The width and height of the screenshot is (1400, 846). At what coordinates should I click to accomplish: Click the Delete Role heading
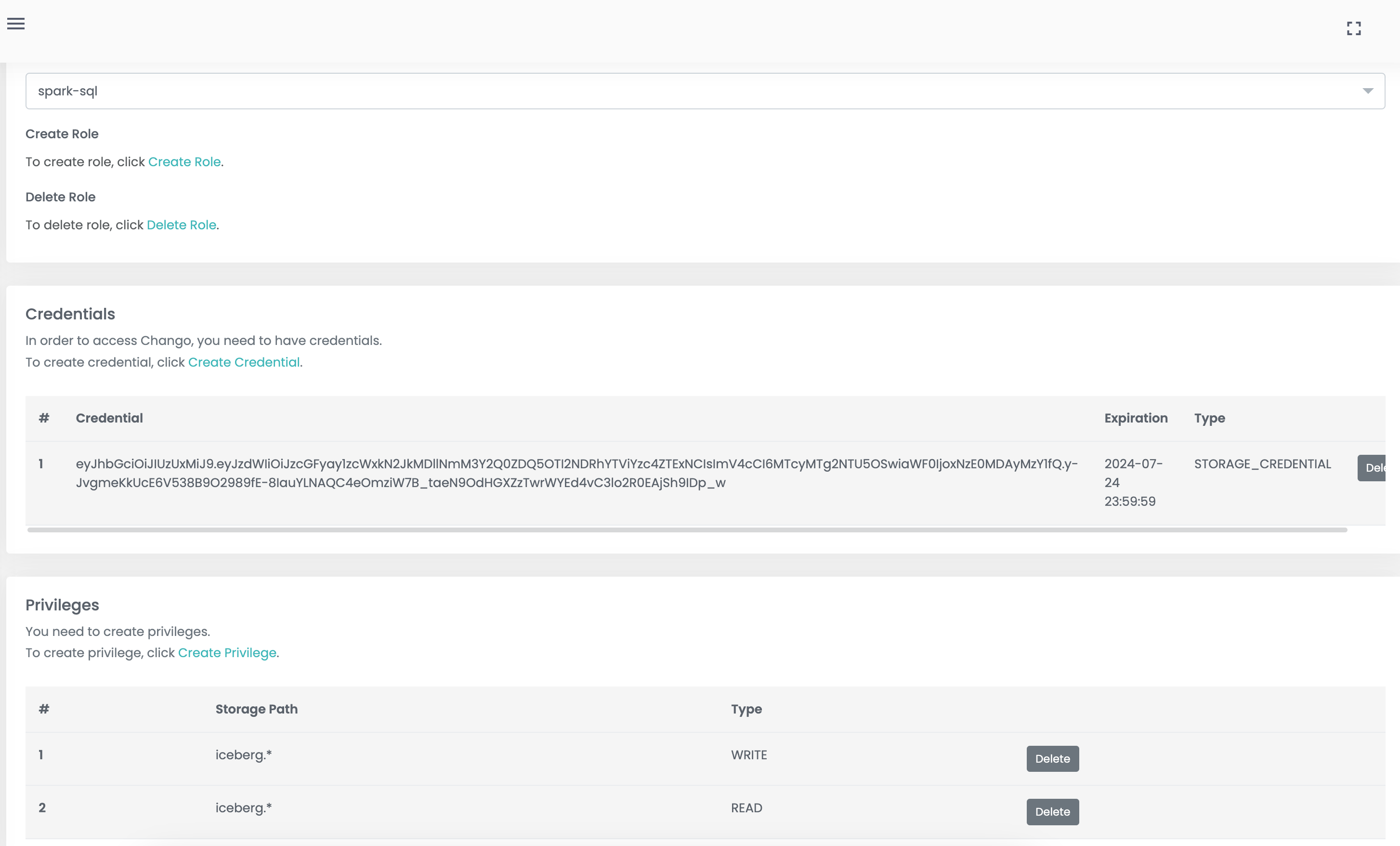(60, 197)
